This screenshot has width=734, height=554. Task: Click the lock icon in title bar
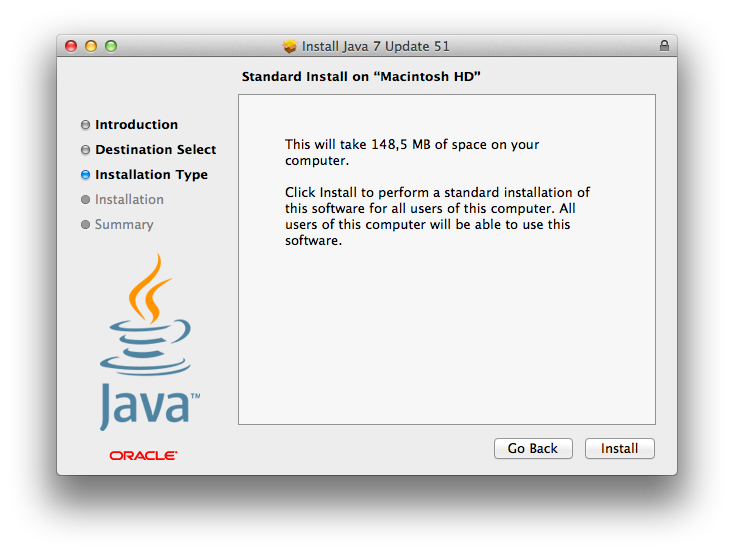664,45
